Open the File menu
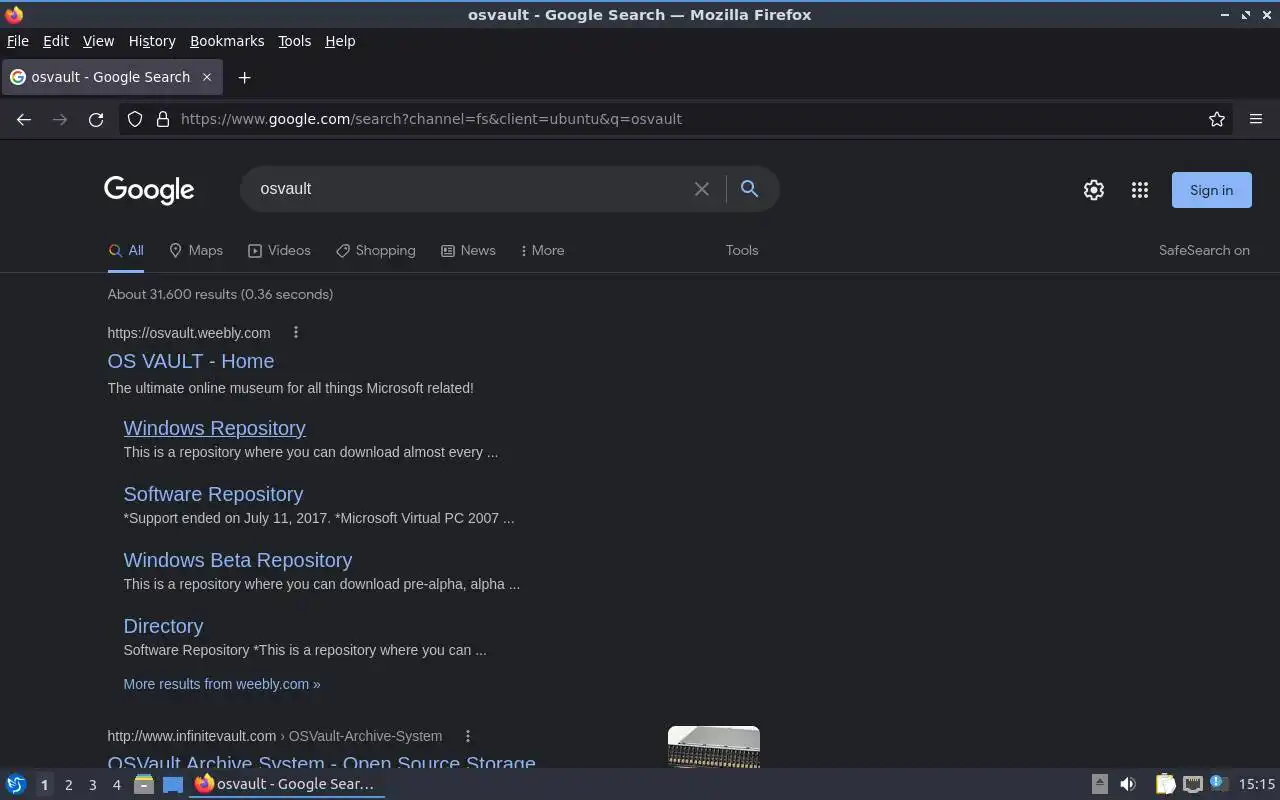Screen dimensions: 1280x800 click(x=18, y=41)
